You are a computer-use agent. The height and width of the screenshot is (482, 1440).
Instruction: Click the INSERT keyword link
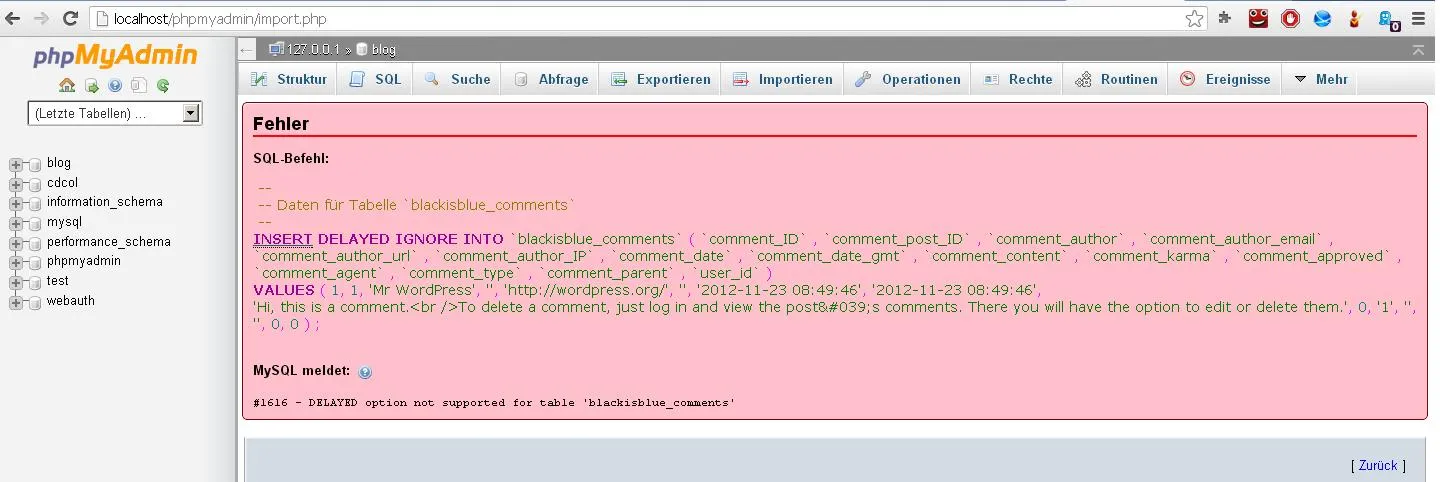point(283,239)
